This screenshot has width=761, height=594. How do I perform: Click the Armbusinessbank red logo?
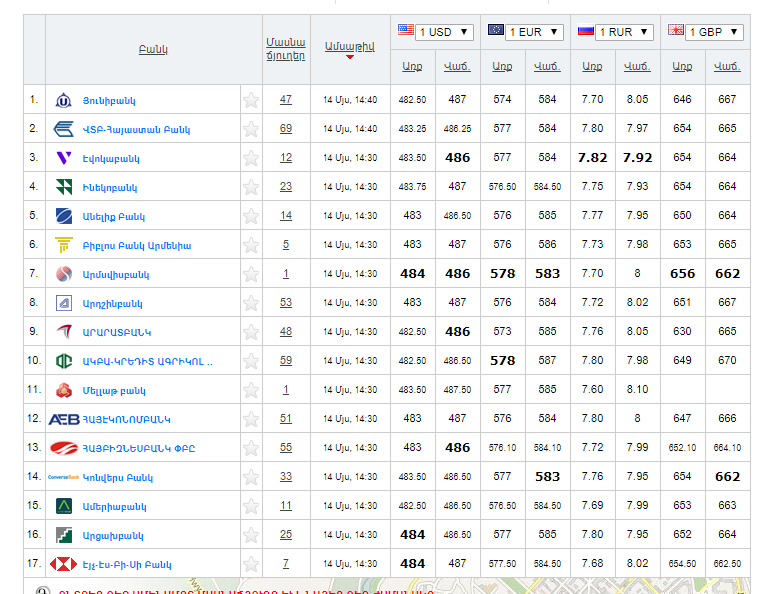[x=64, y=448]
